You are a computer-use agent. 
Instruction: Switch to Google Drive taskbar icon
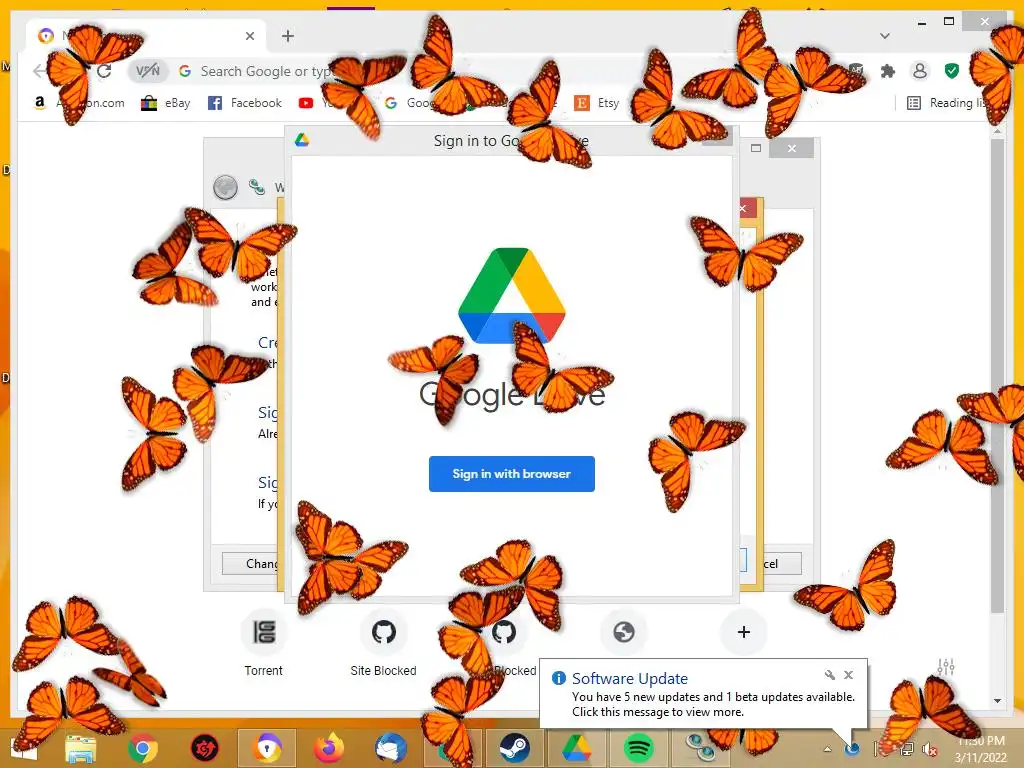[x=577, y=748]
